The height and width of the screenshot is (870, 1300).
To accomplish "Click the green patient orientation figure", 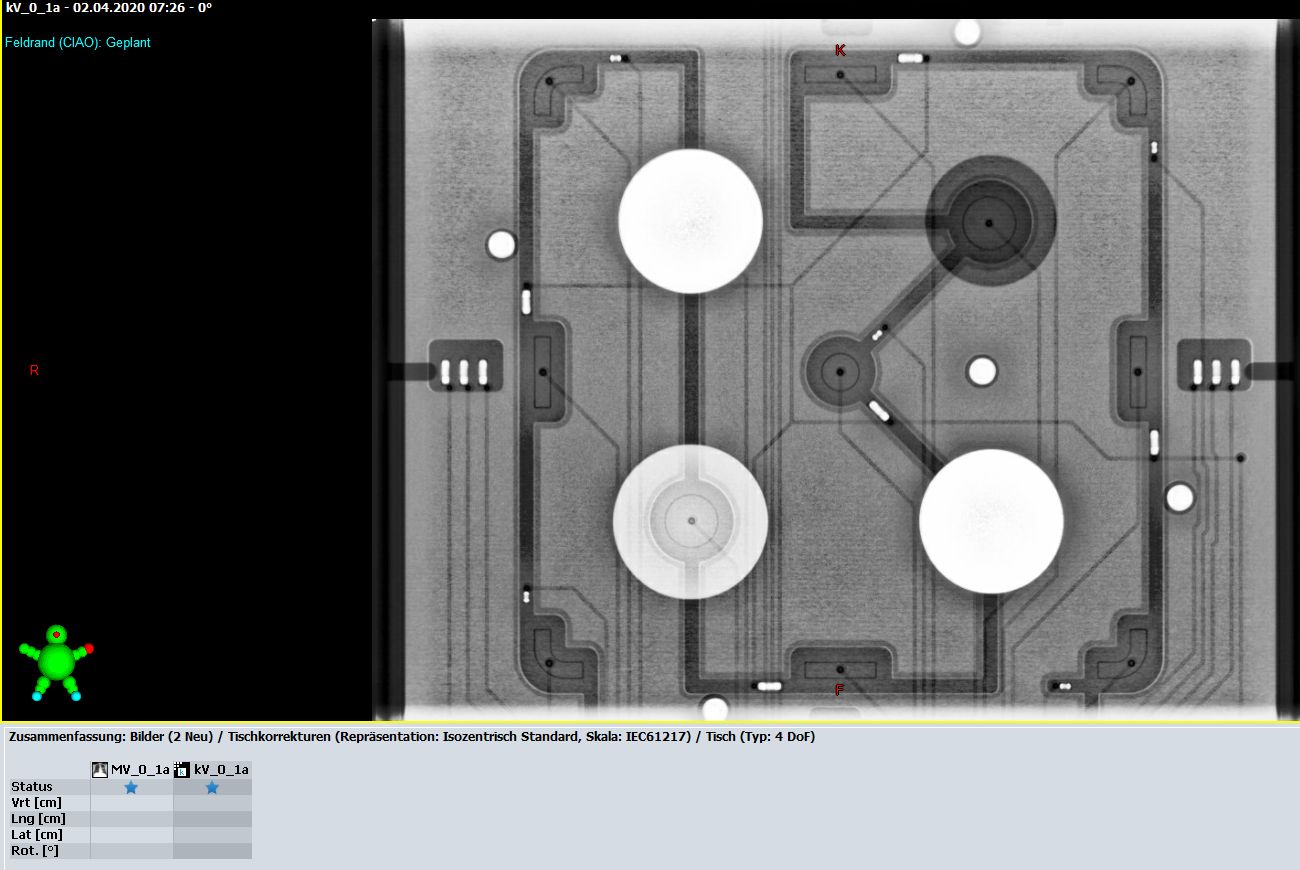I will pyautogui.click(x=57, y=661).
